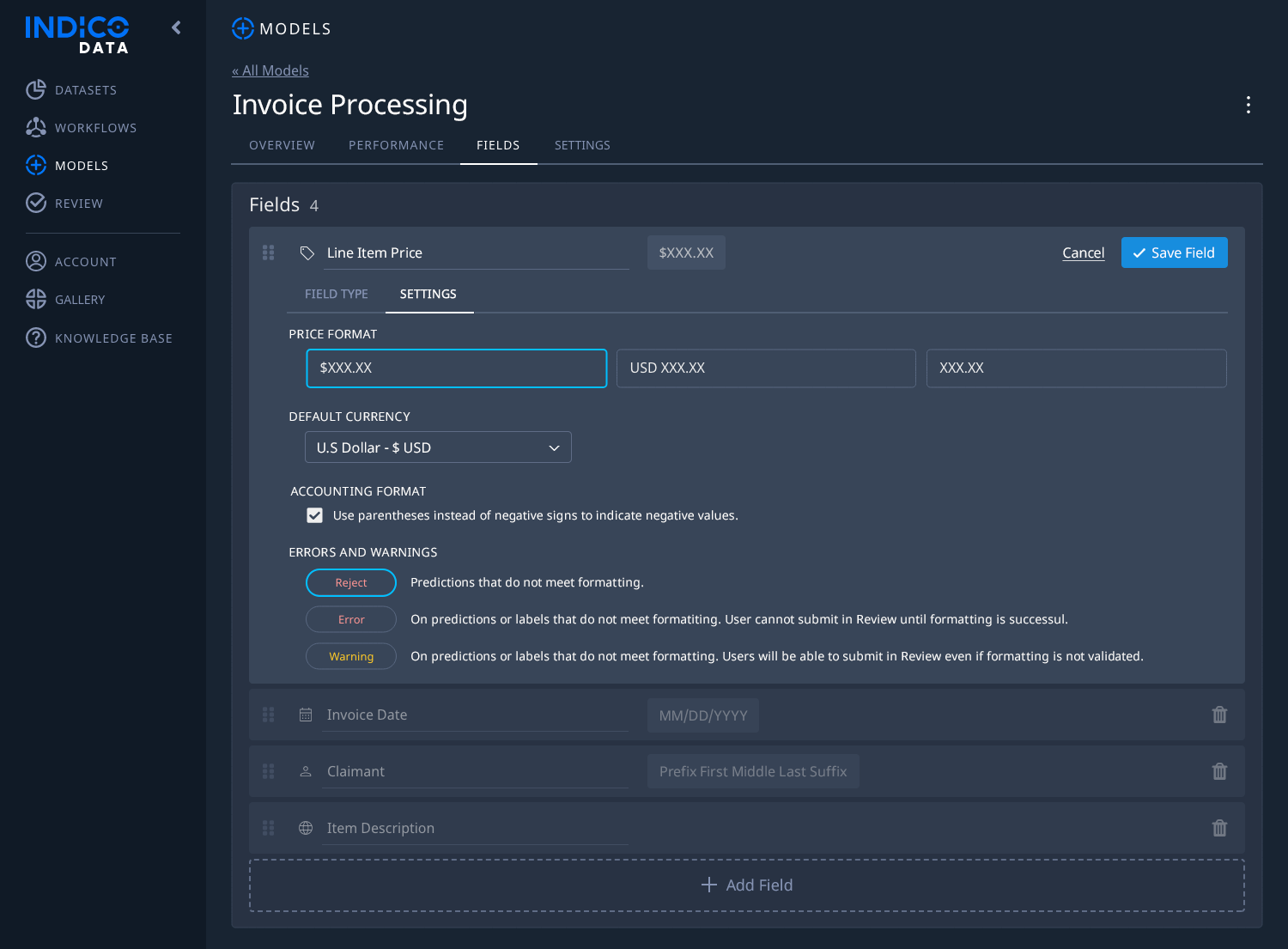Click the Prefix First Middle Last Suffix badge
Screen dimensions: 1288x949
pos(753,771)
